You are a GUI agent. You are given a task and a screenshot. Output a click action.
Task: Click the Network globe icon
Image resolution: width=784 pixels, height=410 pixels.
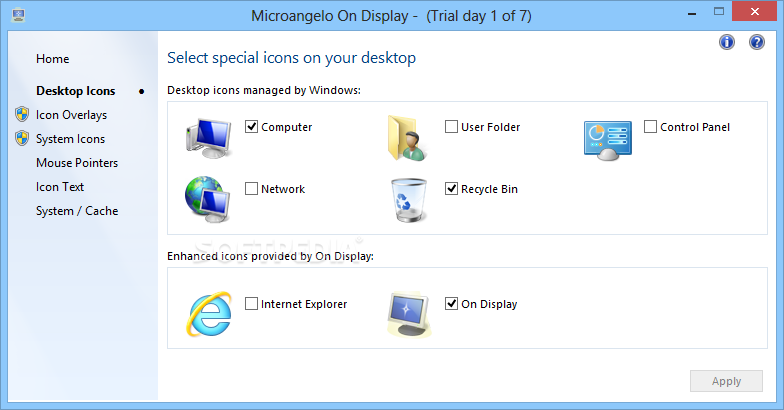(x=208, y=200)
